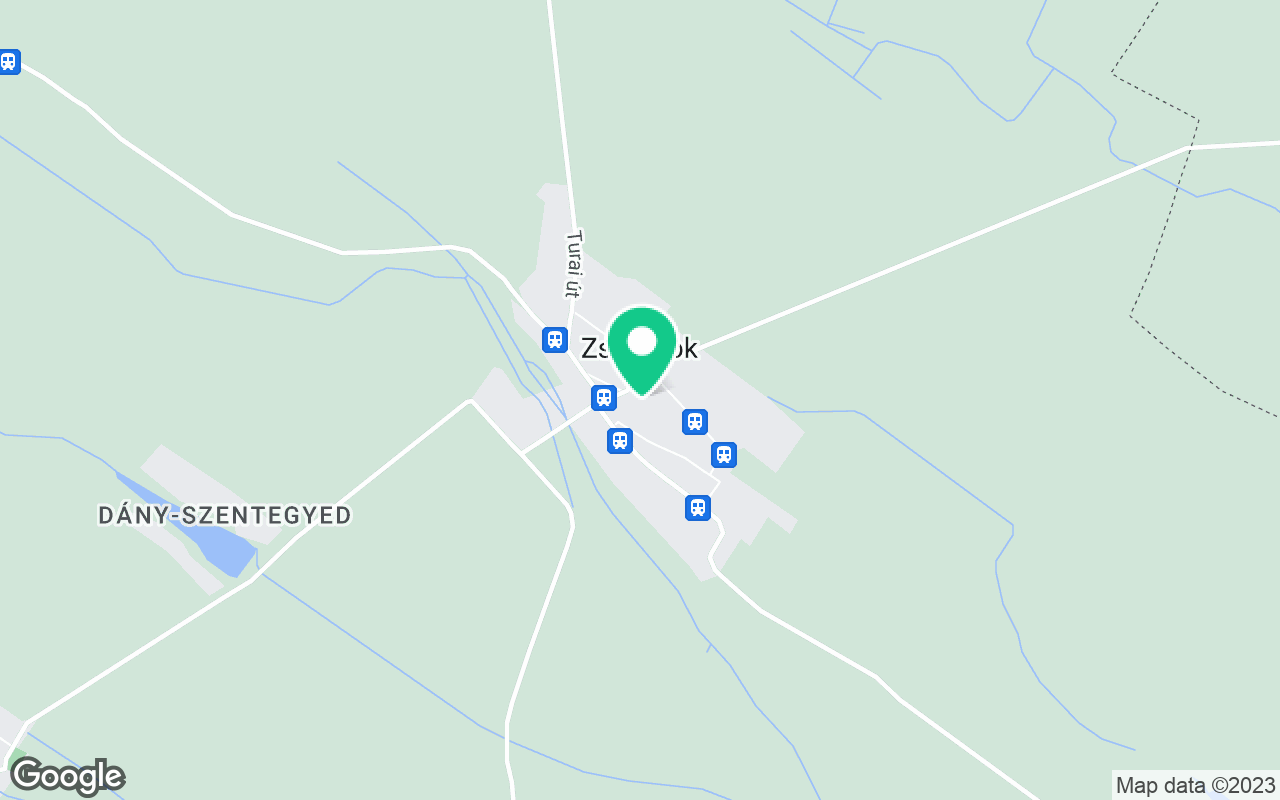
Task: Open the Google logo link
Action: tap(67, 776)
